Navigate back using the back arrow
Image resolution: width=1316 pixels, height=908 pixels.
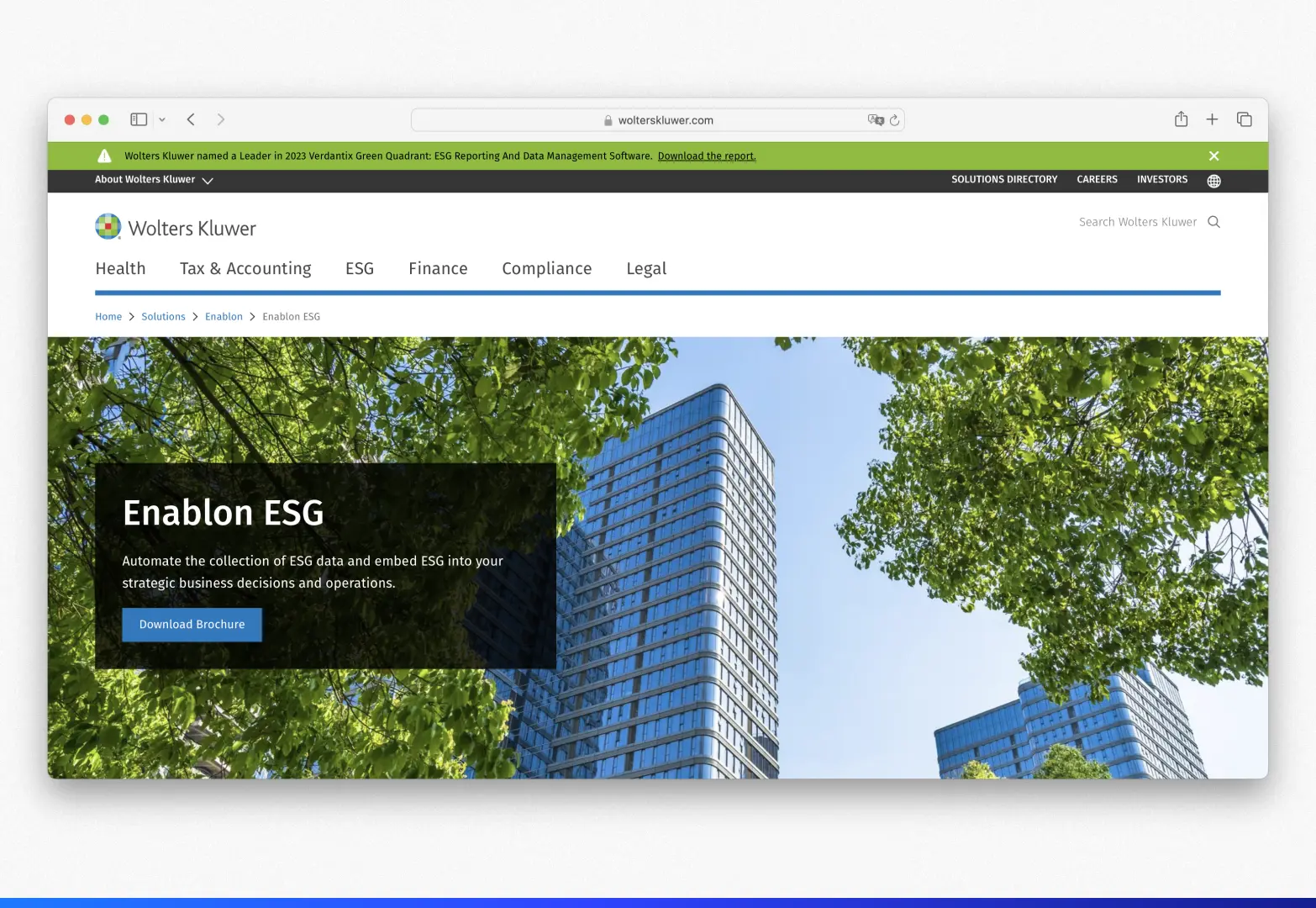(191, 119)
